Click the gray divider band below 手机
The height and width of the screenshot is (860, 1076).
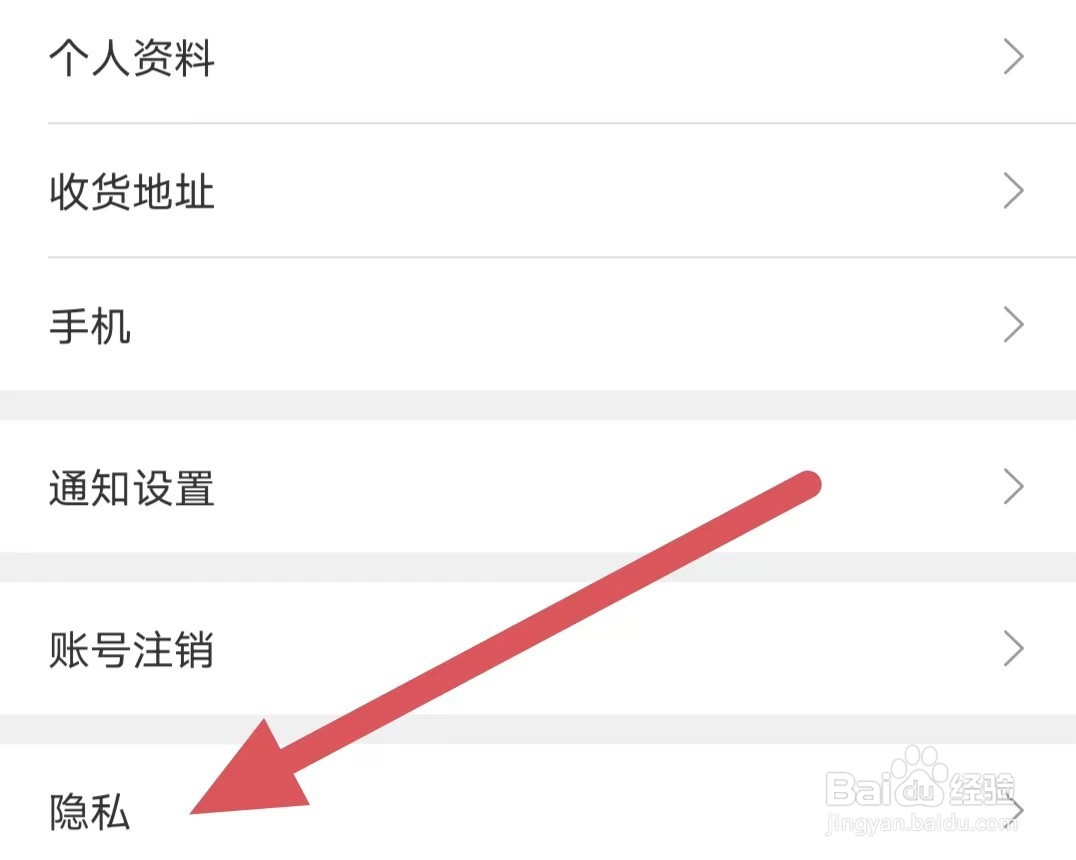pos(538,405)
